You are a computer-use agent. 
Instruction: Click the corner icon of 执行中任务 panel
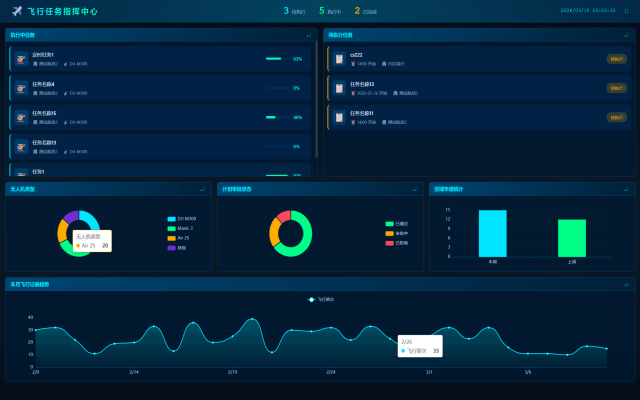309,35
